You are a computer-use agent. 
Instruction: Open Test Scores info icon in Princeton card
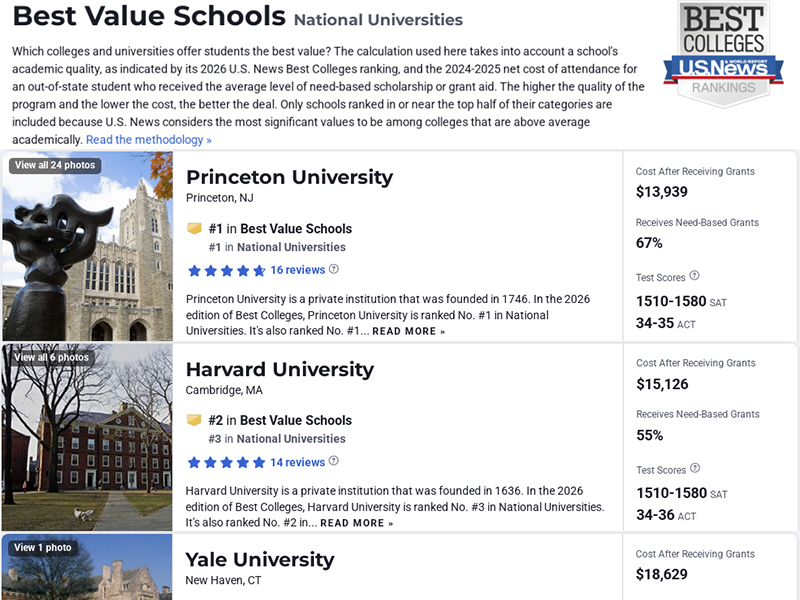point(695,276)
